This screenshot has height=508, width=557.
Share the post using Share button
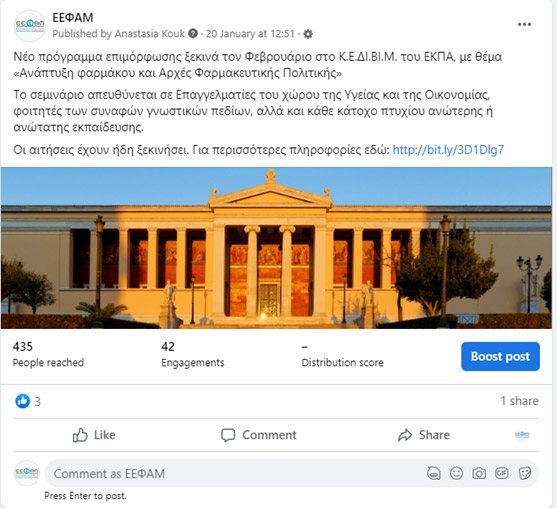(424, 435)
